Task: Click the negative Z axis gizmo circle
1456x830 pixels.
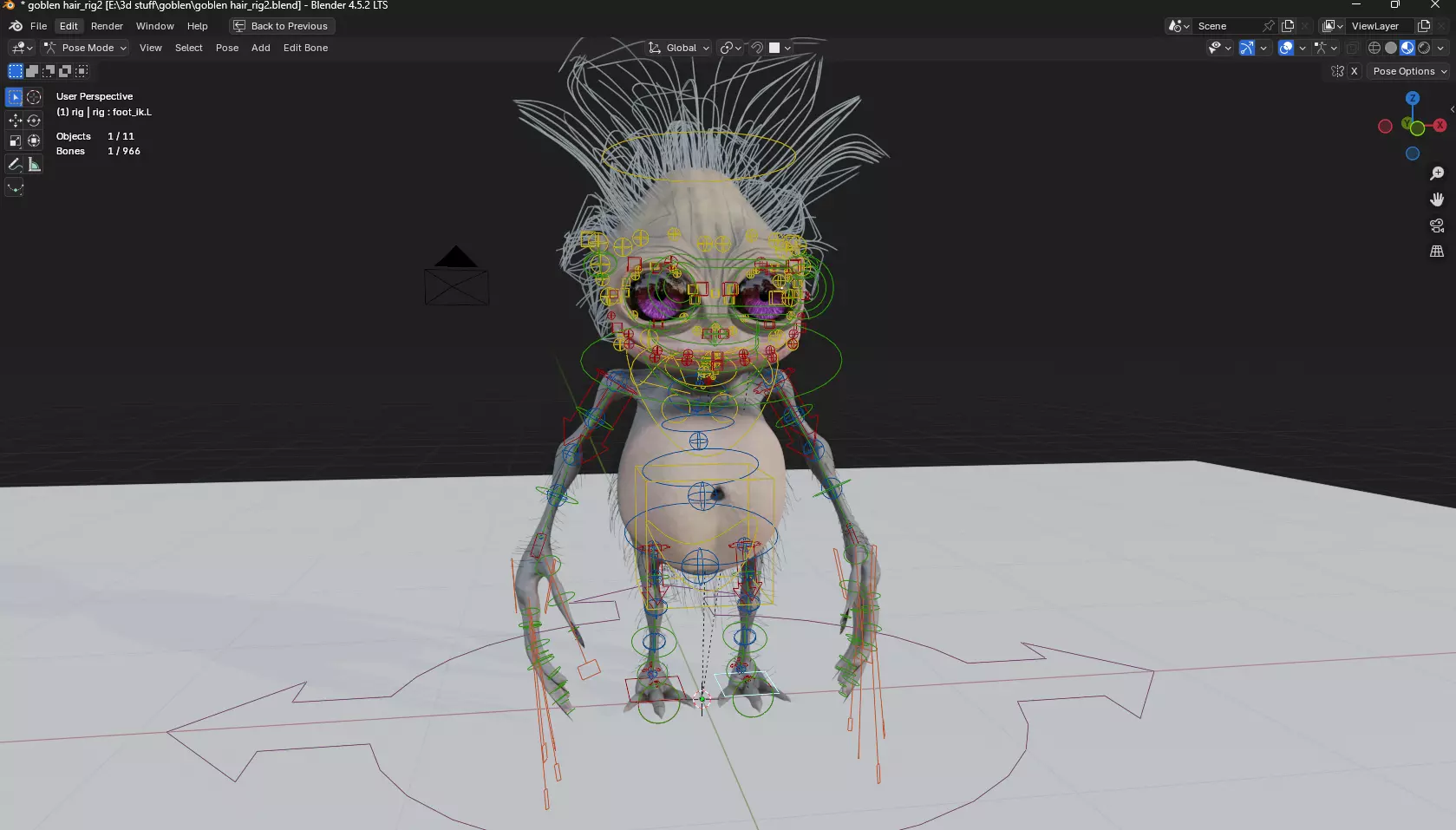Action: [1413, 154]
